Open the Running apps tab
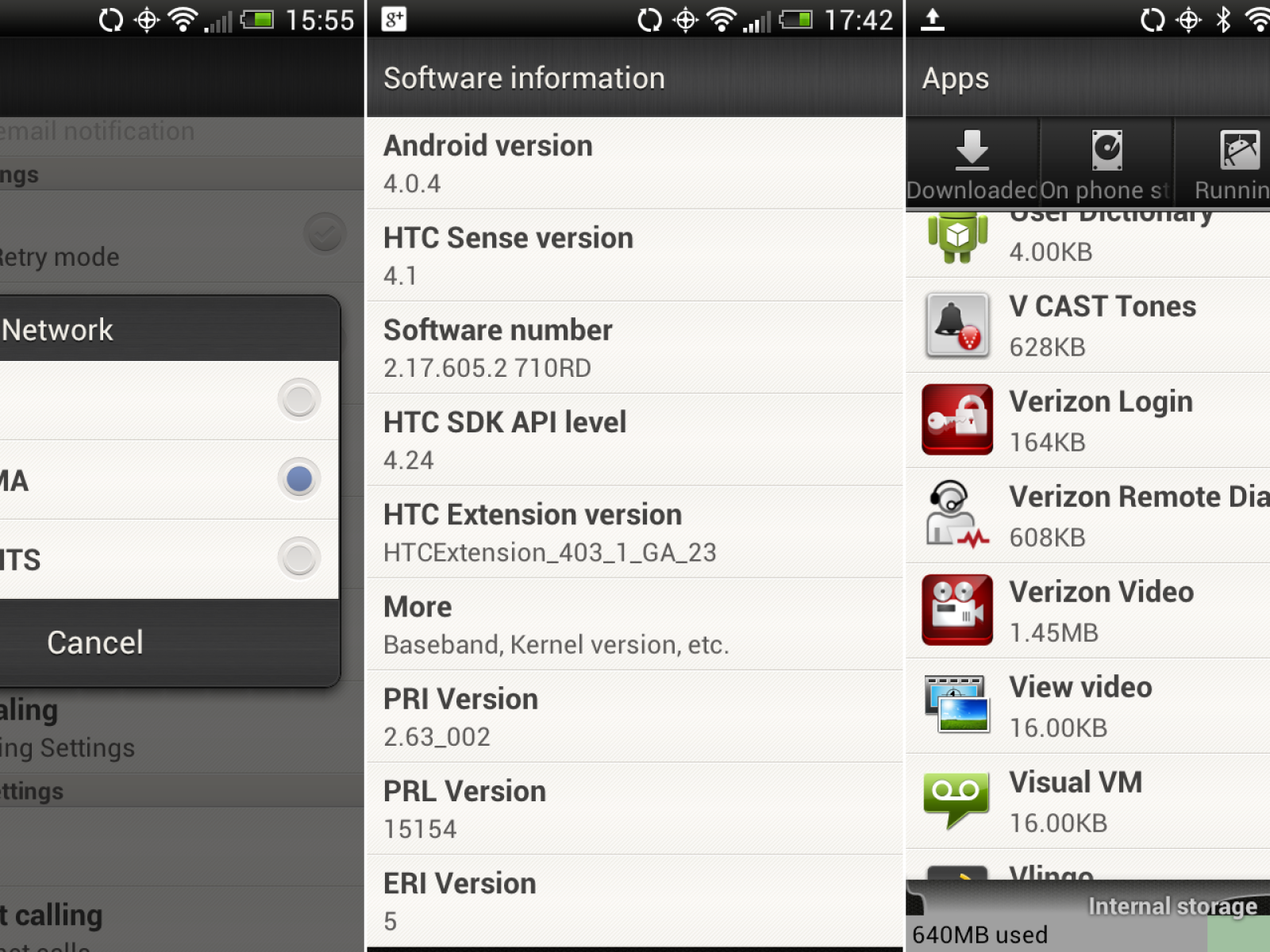The width and height of the screenshot is (1270, 952). 1230,164
